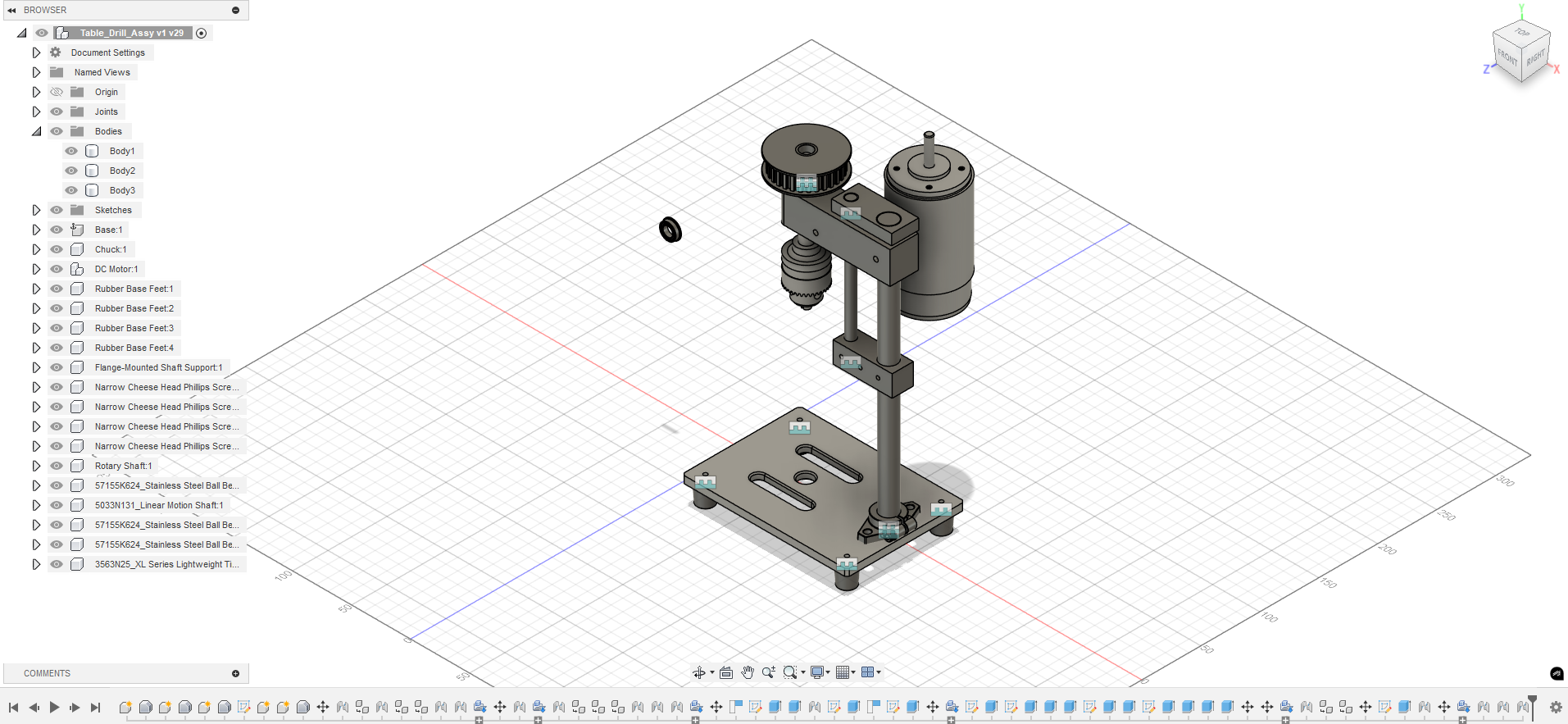The width and height of the screenshot is (1568, 724).
Task: Select Rotary Shaft:1 component
Action: tap(123, 466)
